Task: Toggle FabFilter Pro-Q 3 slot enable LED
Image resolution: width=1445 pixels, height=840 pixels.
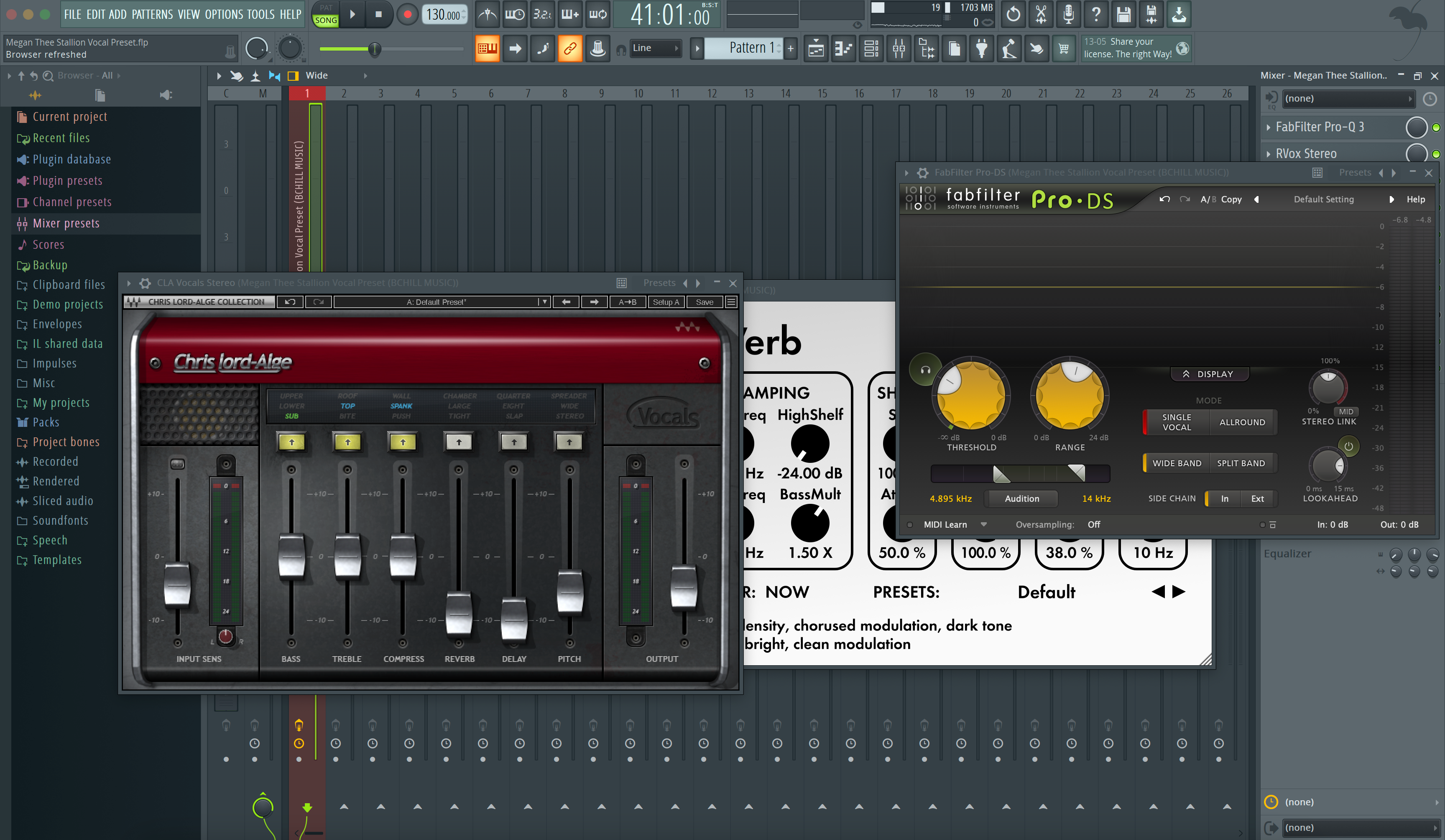Action: pos(1436,127)
